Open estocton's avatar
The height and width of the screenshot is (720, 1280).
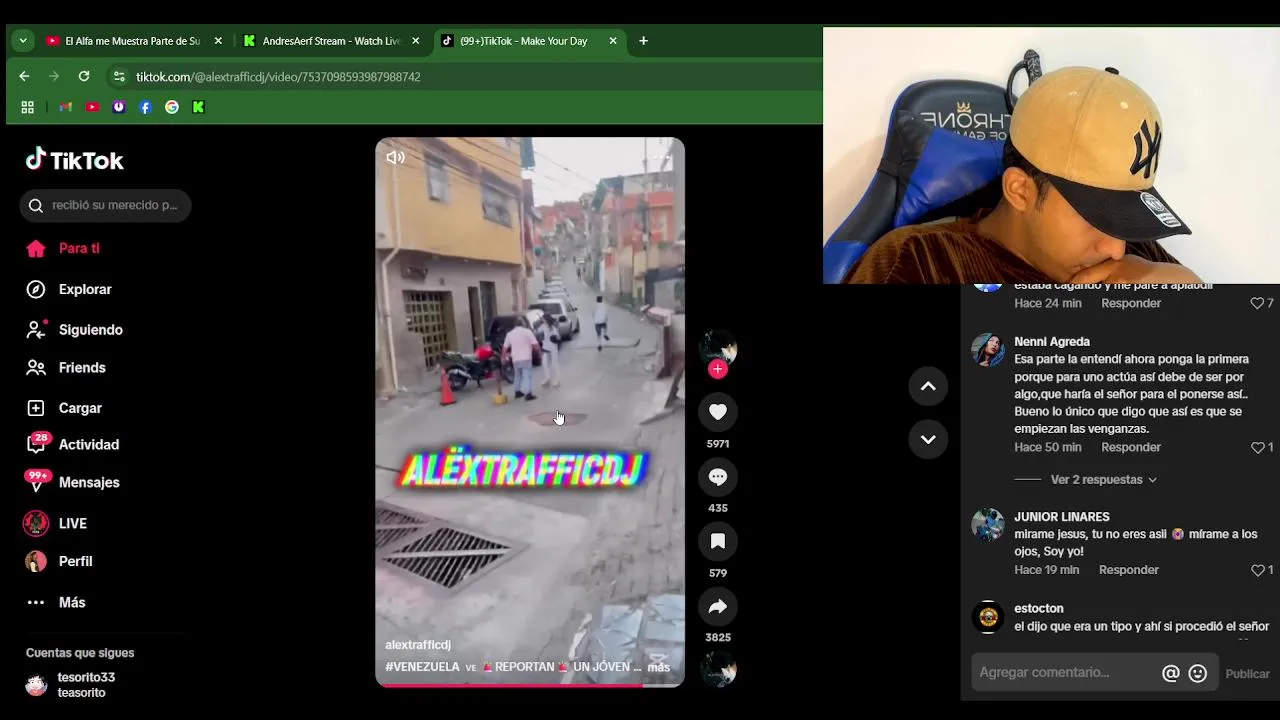[x=988, y=617]
